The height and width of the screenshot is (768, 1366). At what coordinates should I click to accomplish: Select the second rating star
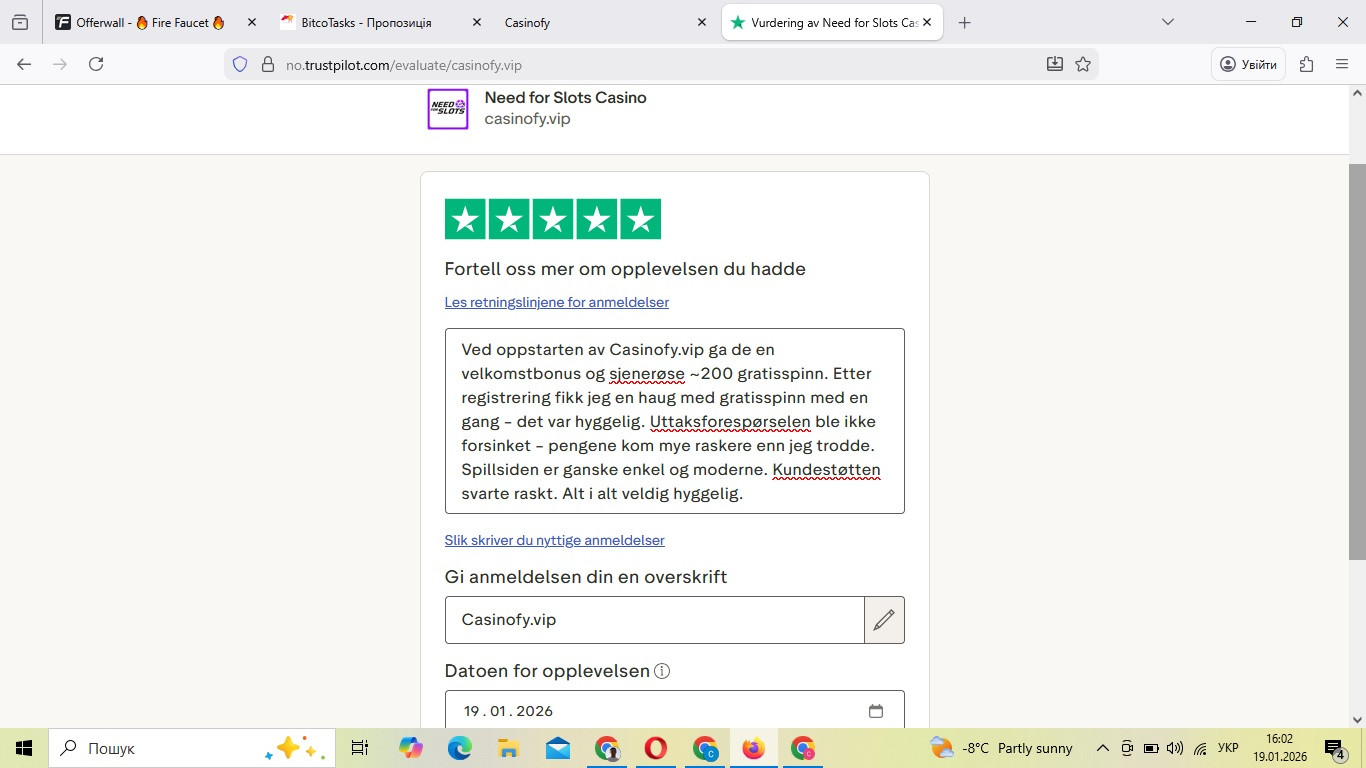509,219
